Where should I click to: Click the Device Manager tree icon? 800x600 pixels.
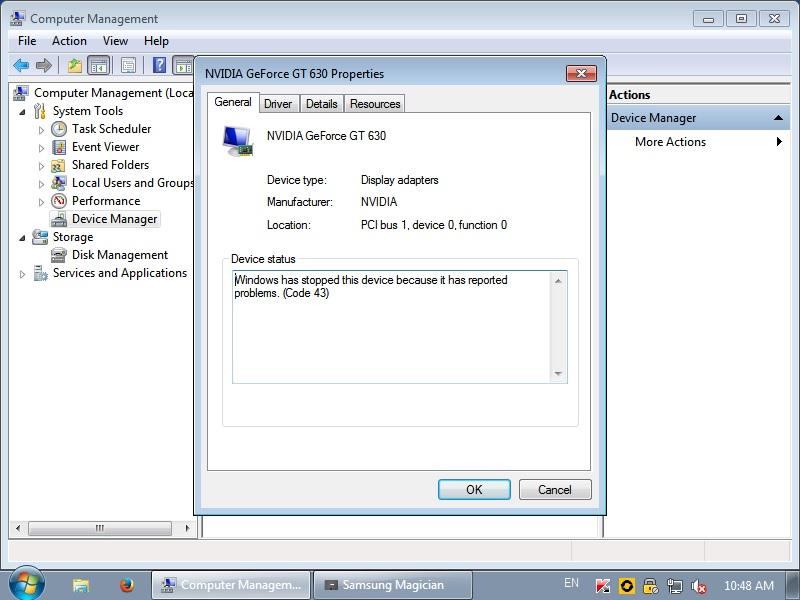pyautogui.click(x=59, y=219)
